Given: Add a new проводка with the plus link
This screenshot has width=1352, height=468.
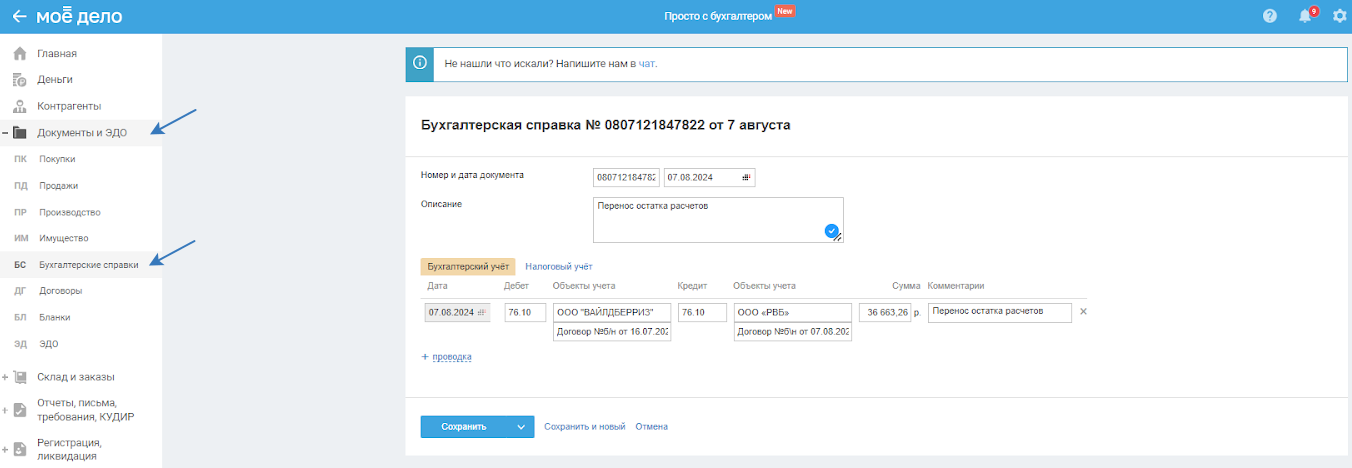Looking at the screenshot, I should [x=446, y=356].
